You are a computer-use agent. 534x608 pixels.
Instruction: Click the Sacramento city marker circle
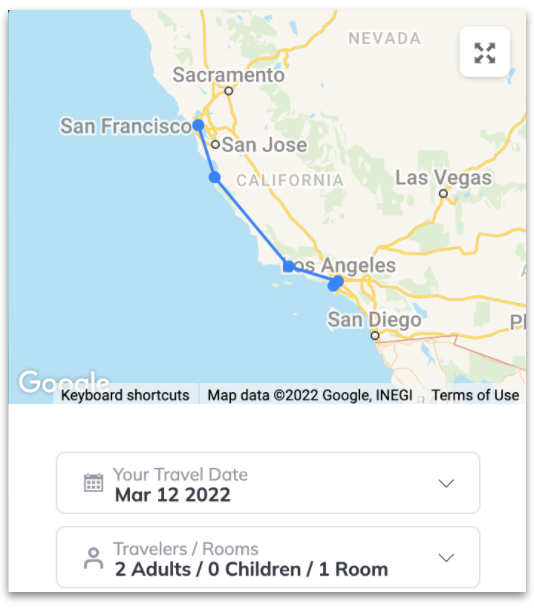click(229, 91)
